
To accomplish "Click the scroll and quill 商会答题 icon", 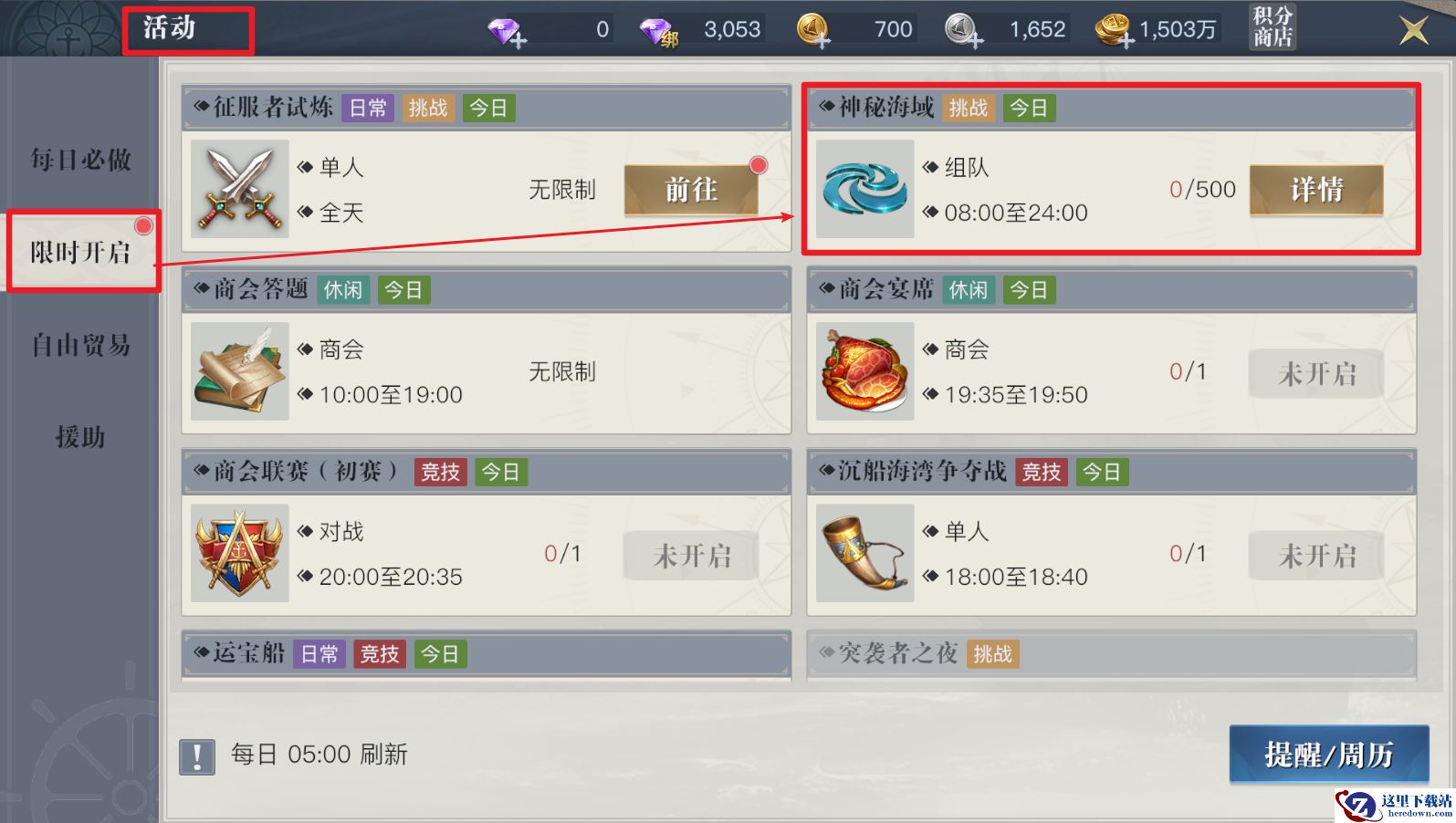I will tap(240, 371).
